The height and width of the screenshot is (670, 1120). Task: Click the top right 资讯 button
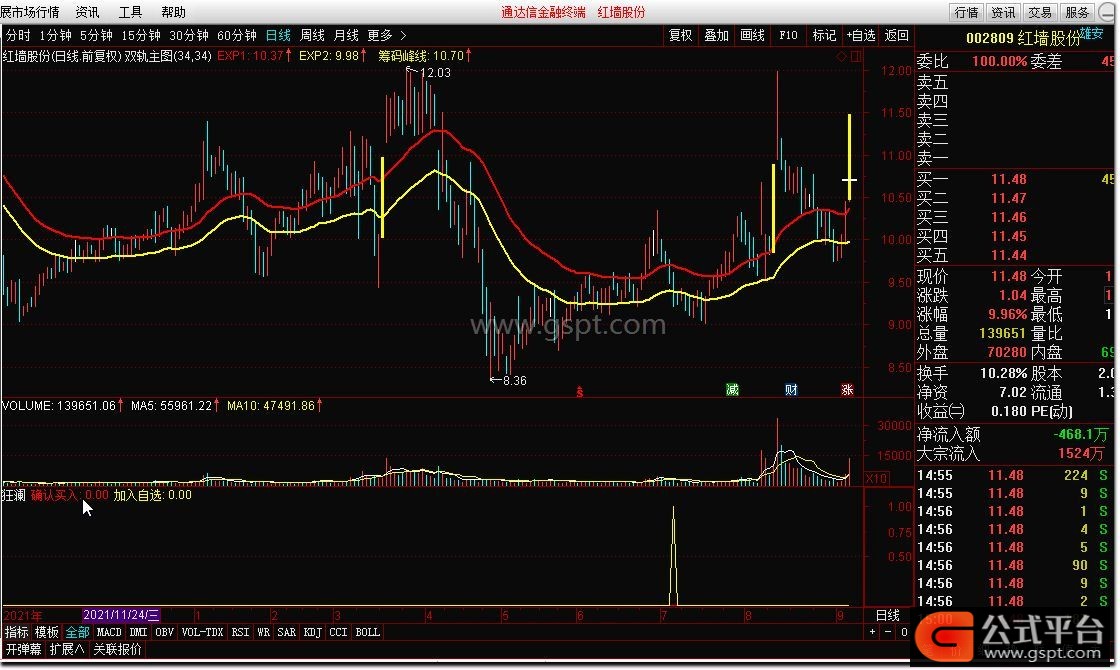[x=1003, y=12]
